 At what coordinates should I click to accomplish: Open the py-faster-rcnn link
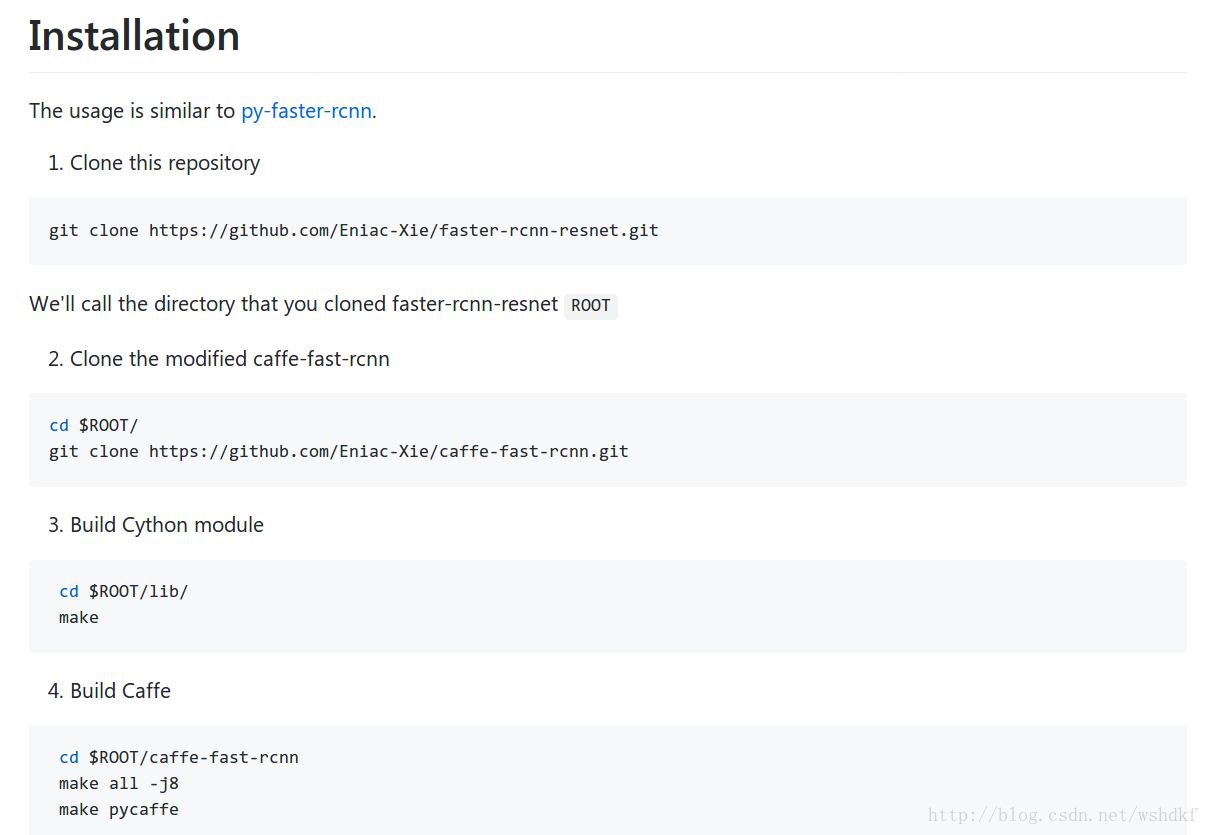(306, 111)
